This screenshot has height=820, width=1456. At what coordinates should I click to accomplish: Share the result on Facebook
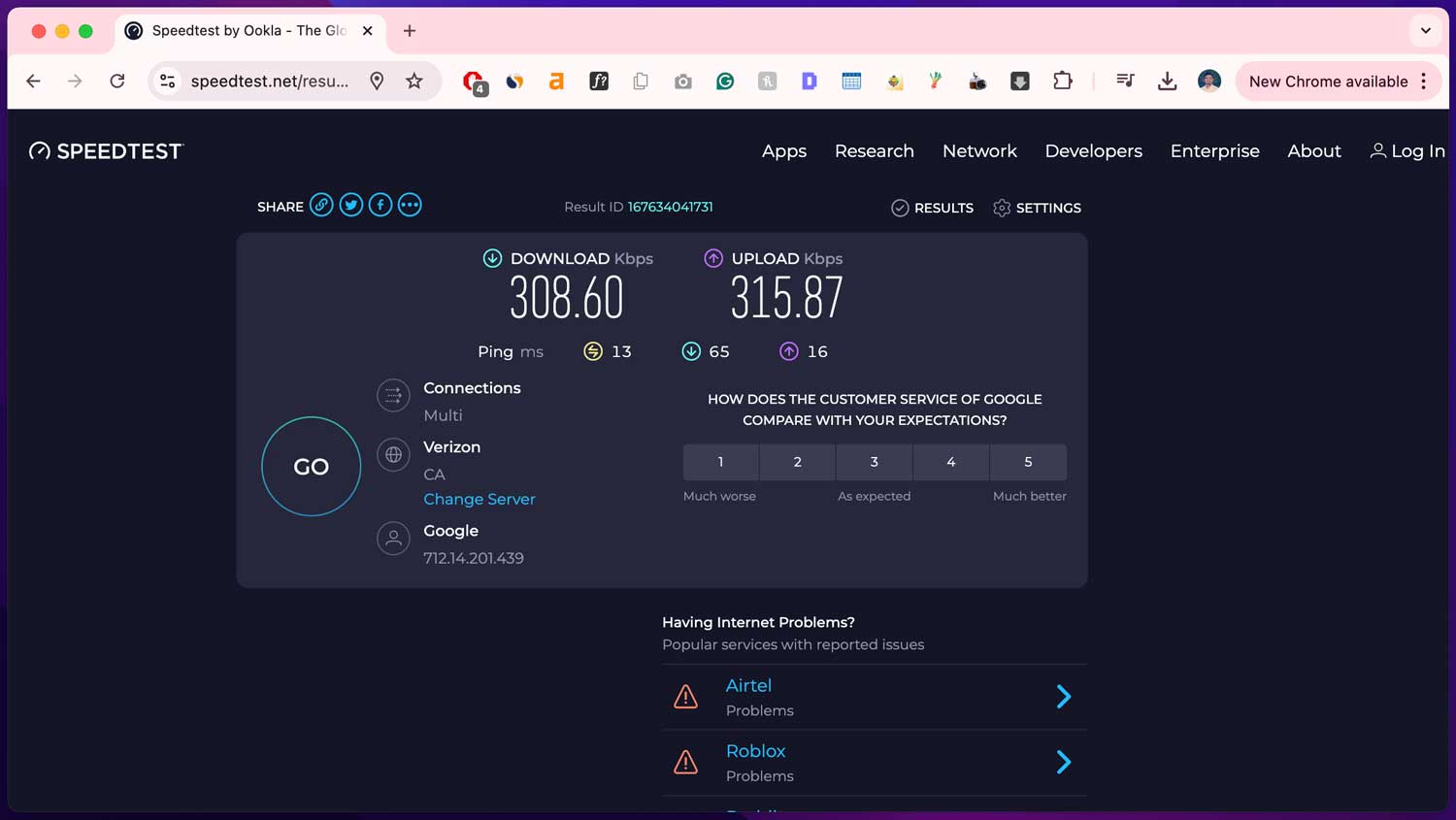point(380,205)
